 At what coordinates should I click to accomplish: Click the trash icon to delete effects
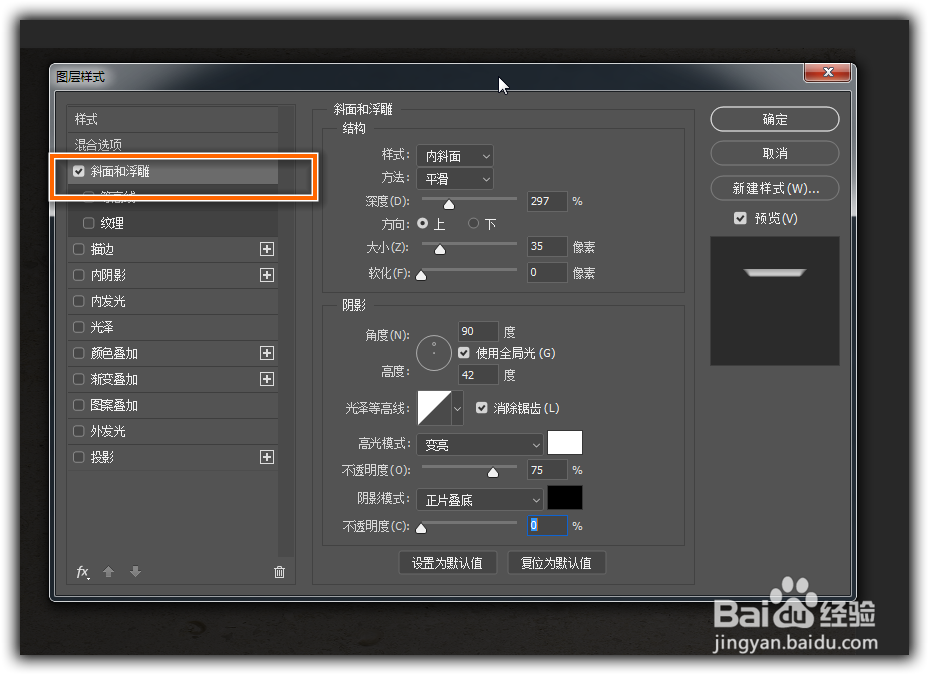pos(279,572)
